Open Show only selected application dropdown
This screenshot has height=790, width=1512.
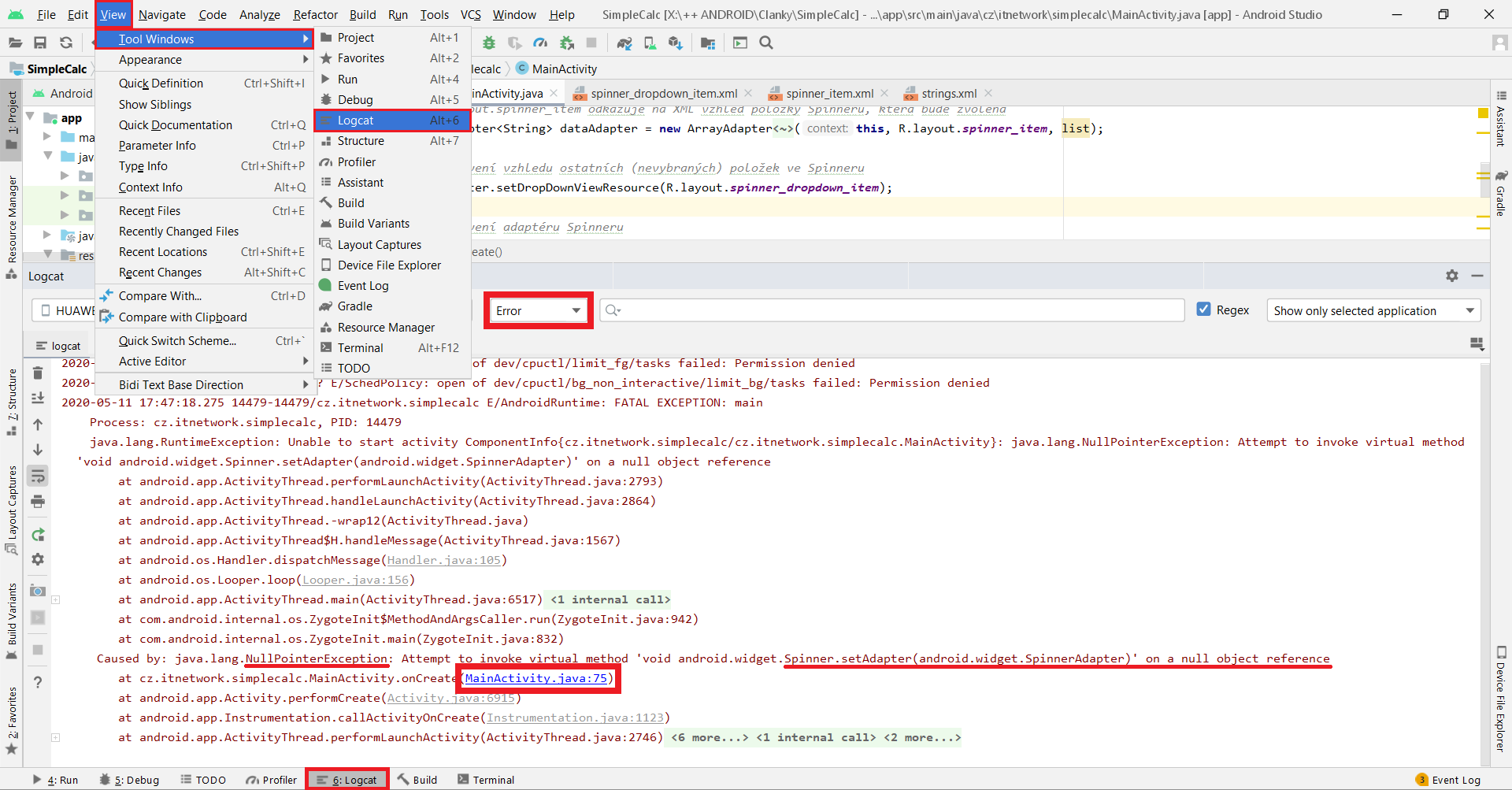coord(1373,310)
